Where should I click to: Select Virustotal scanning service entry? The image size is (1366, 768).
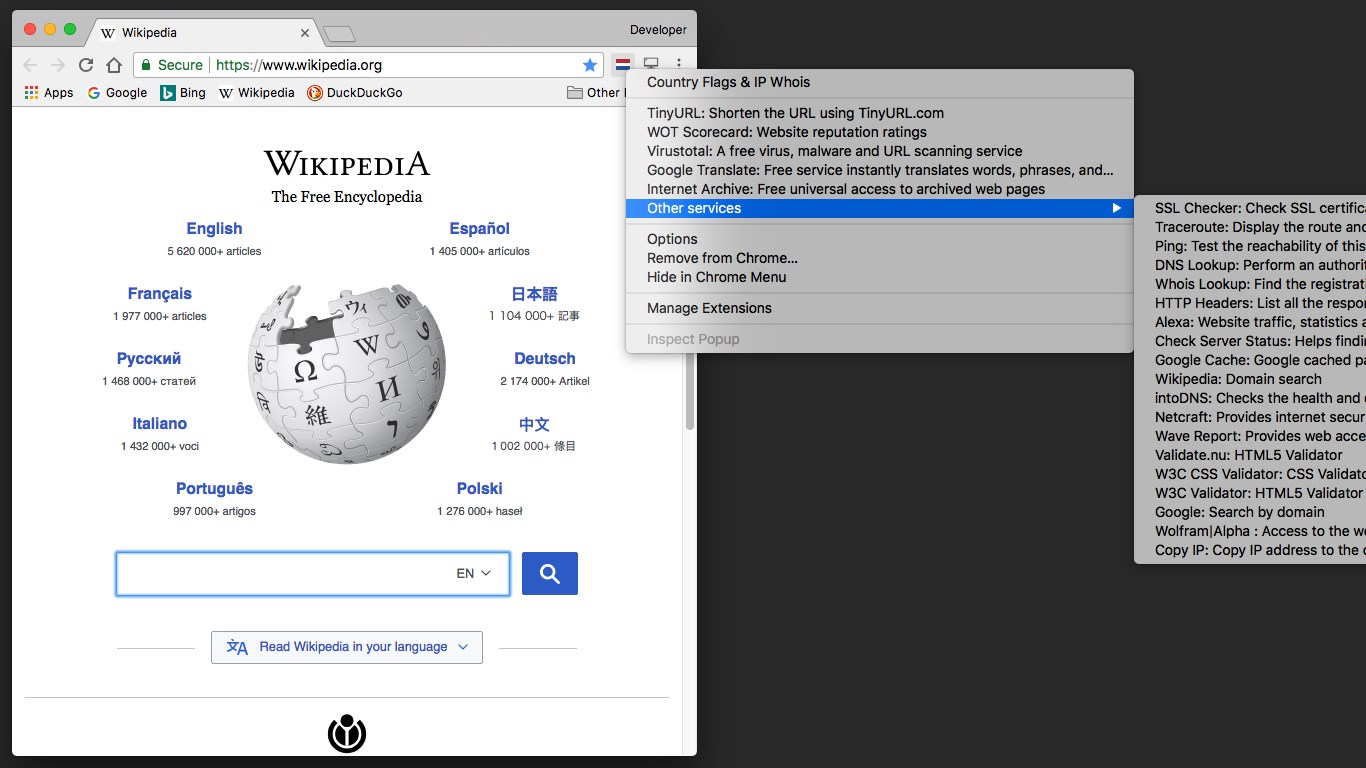click(880, 151)
